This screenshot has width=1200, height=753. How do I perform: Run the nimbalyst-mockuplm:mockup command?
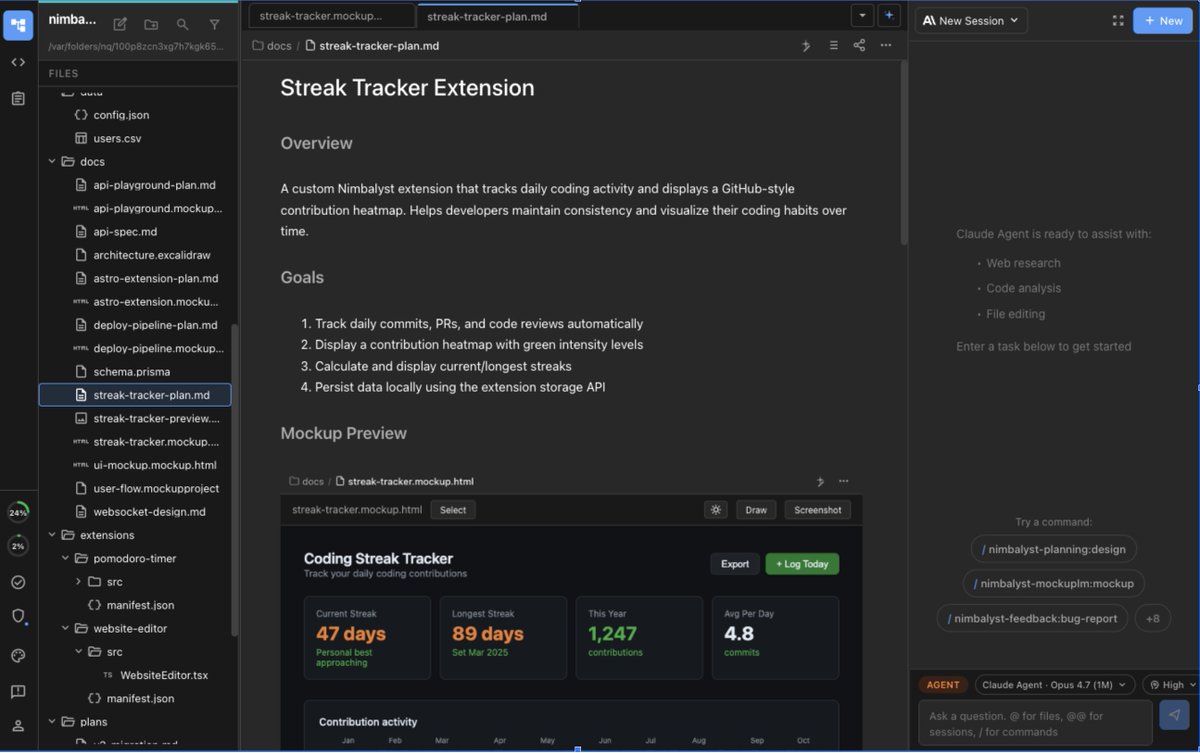click(x=1054, y=583)
